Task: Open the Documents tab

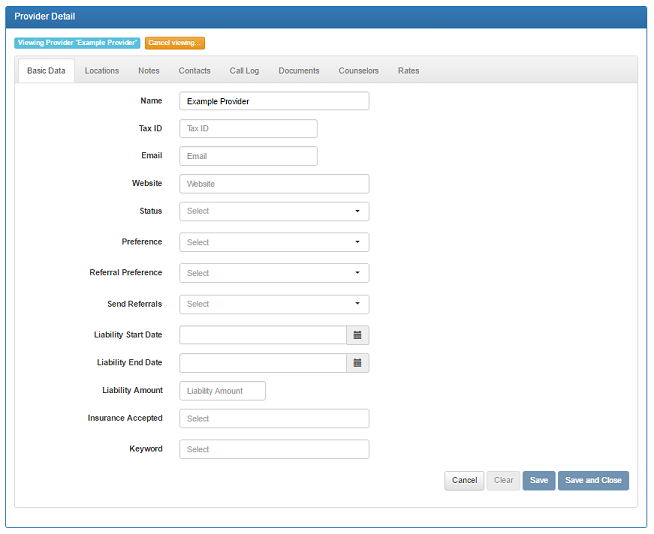Action: pyautogui.click(x=299, y=71)
